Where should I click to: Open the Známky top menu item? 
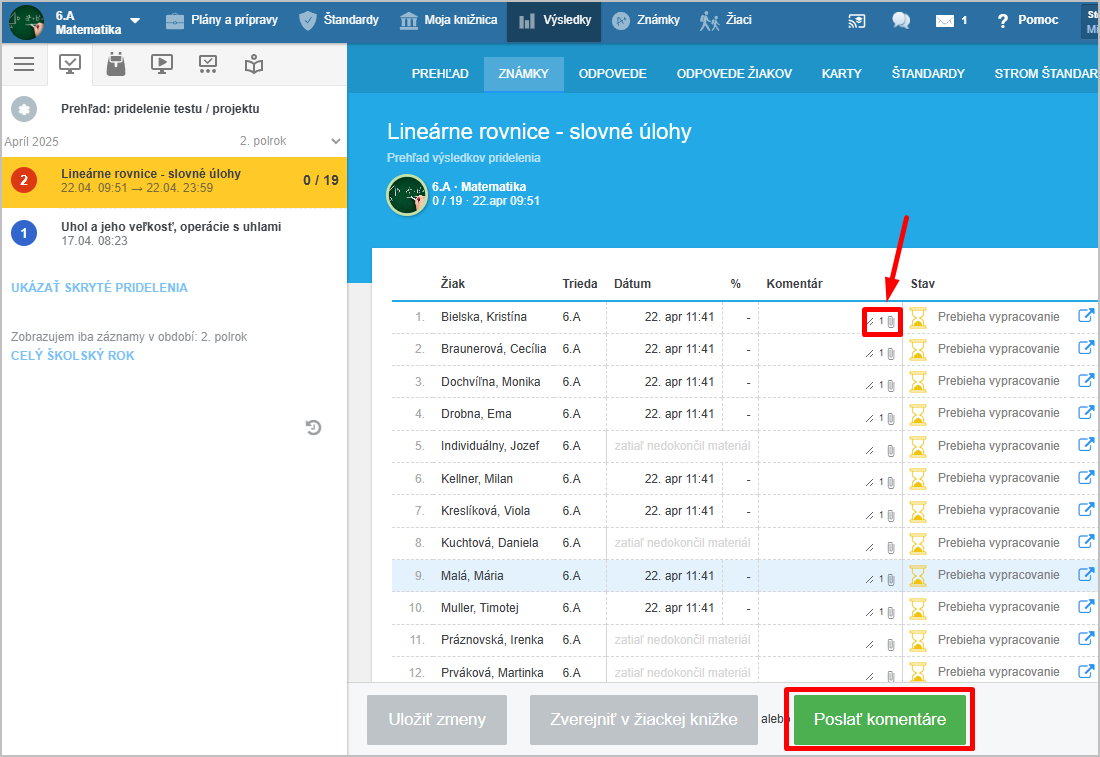coord(645,20)
